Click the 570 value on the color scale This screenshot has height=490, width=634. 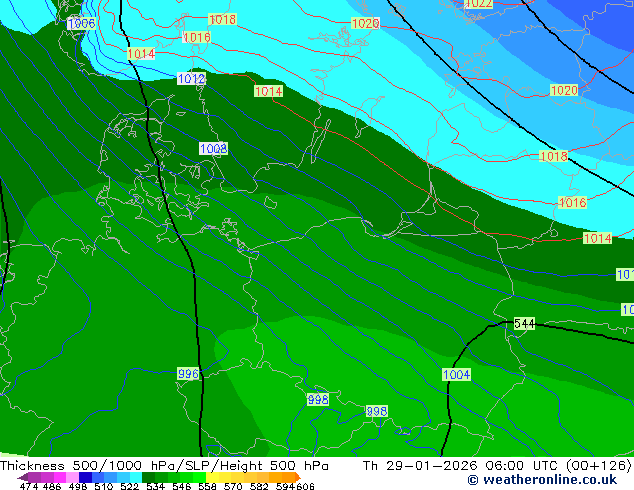click(x=233, y=486)
